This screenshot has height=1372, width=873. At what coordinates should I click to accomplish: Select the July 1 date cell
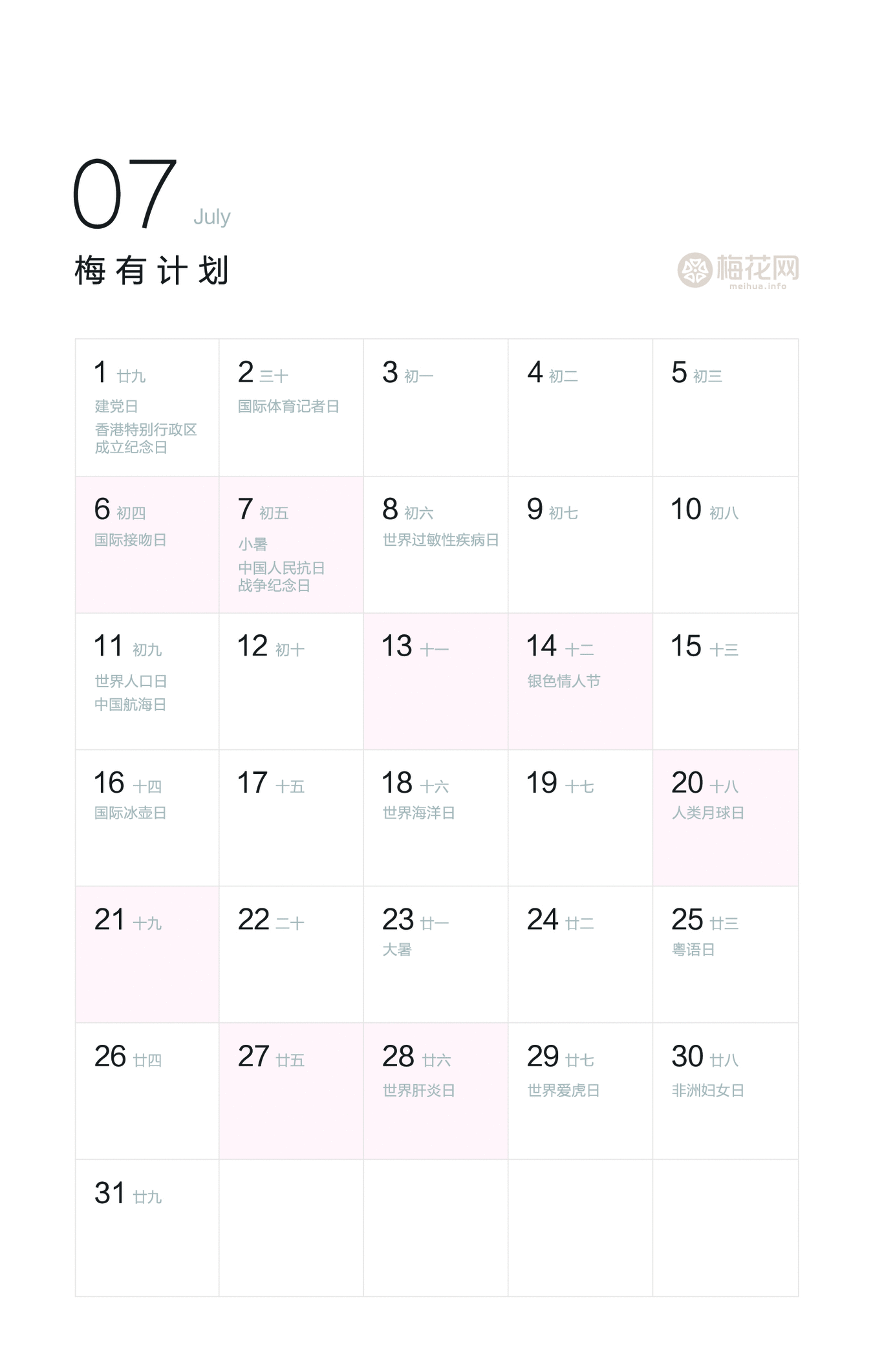pos(147,407)
